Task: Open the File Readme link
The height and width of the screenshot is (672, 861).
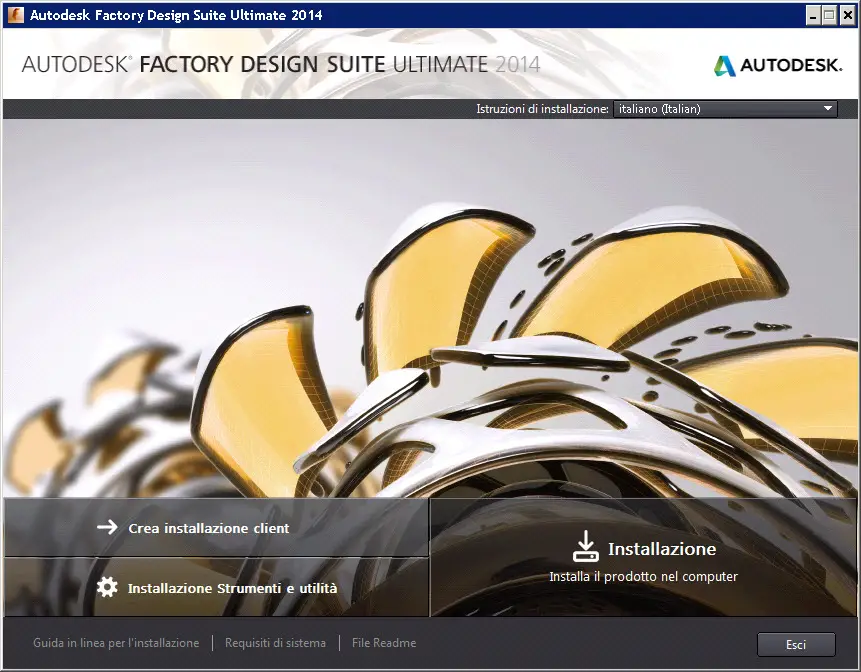Action: pos(384,643)
